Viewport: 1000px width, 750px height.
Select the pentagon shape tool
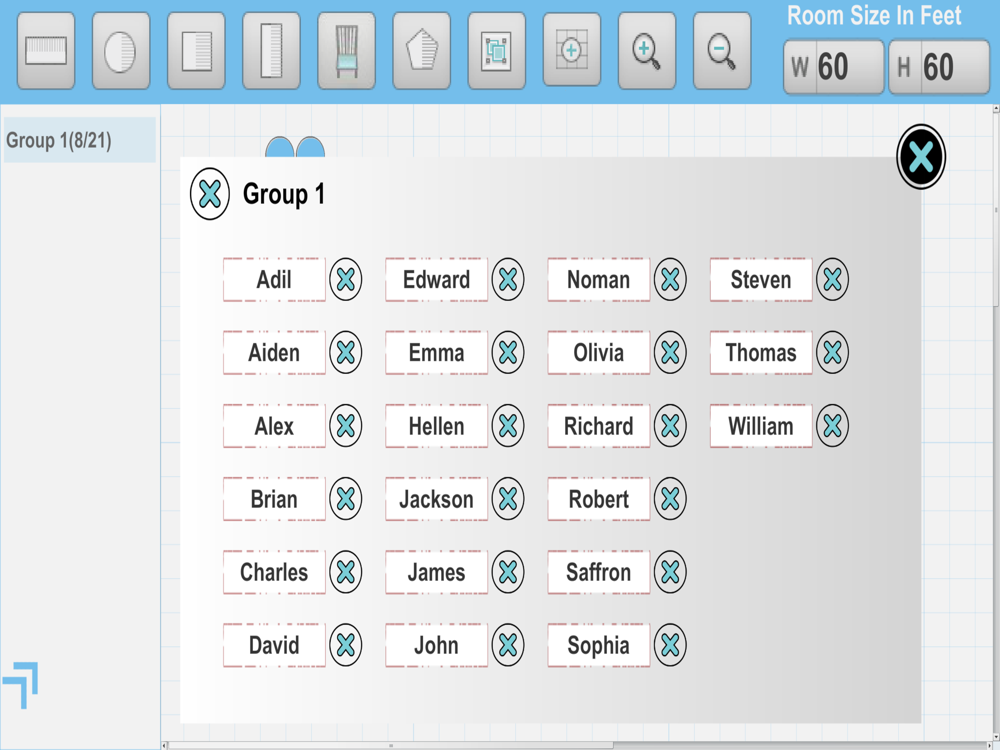(422, 50)
